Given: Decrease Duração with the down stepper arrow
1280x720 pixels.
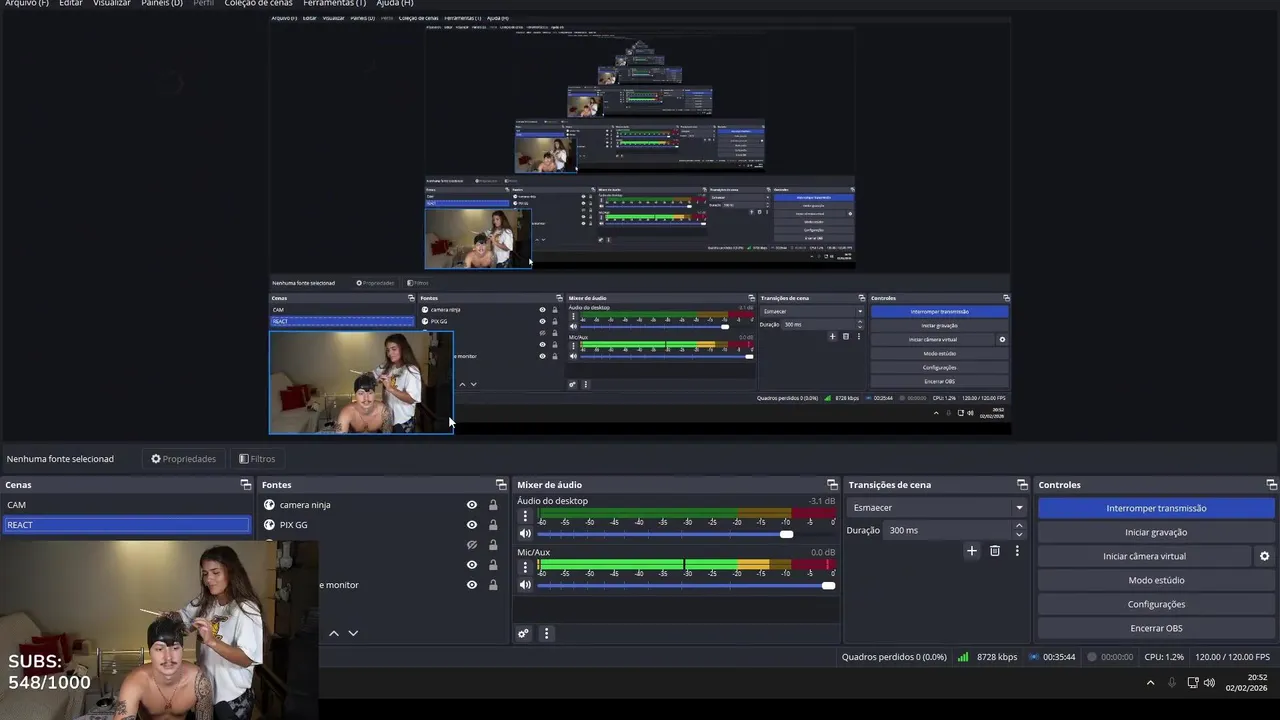Looking at the screenshot, I should (x=1019, y=535).
